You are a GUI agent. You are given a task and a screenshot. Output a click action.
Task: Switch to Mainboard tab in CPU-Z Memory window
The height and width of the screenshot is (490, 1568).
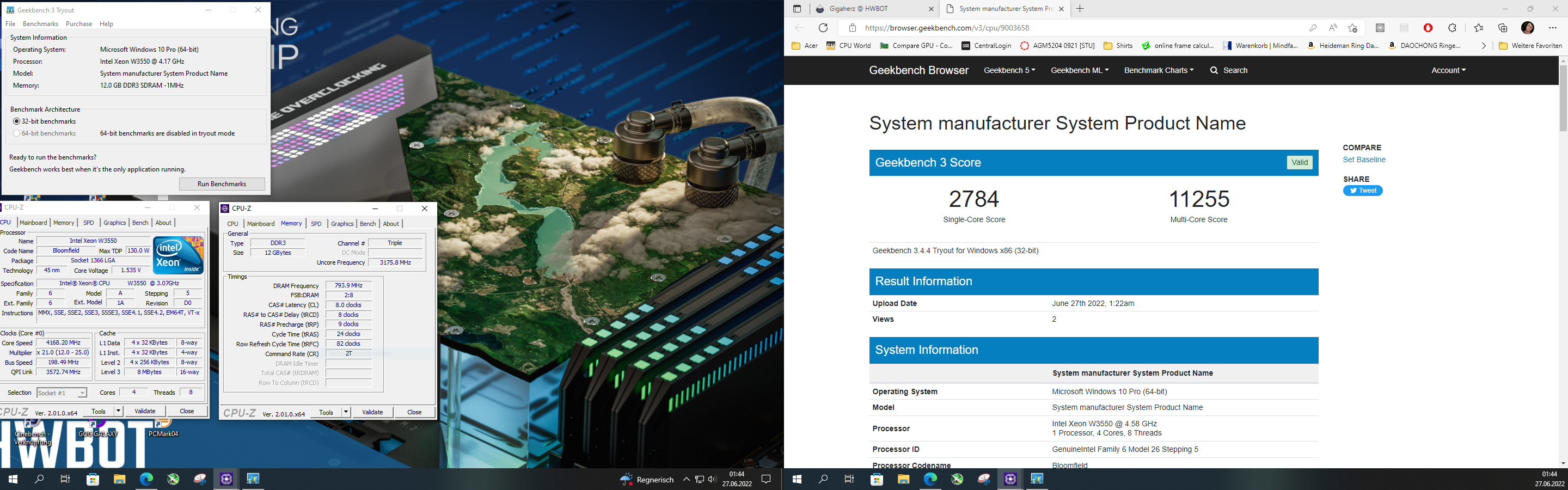coord(261,224)
